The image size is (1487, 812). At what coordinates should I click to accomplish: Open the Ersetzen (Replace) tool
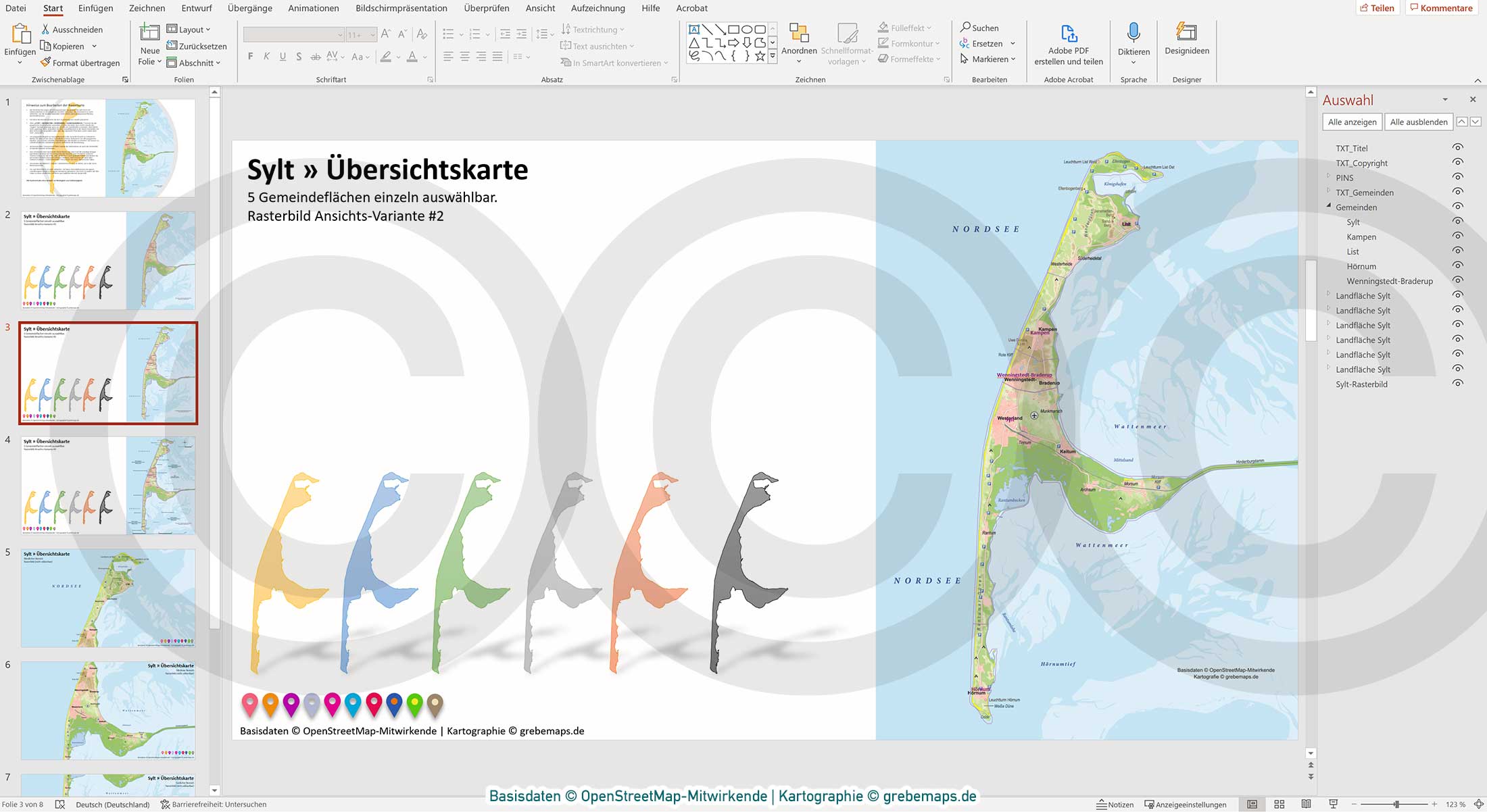tap(984, 43)
